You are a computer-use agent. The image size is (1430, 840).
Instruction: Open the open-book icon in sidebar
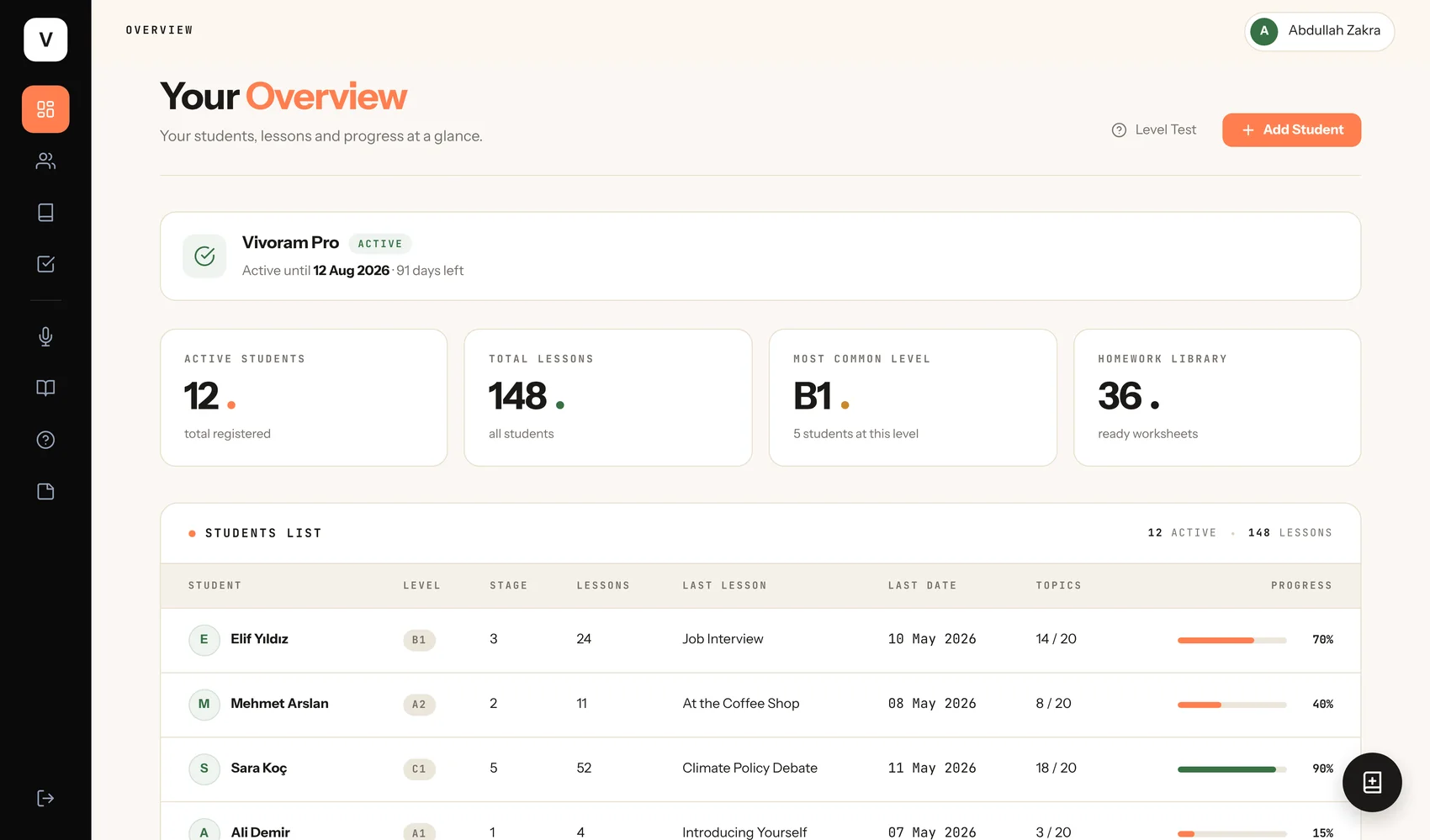click(x=45, y=388)
